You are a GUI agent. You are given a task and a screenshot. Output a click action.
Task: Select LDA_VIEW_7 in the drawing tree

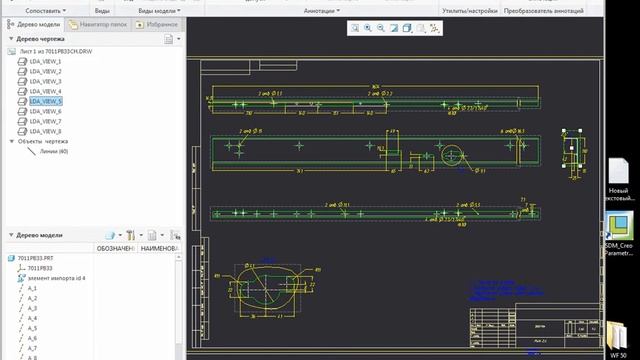tap(45, 121)
